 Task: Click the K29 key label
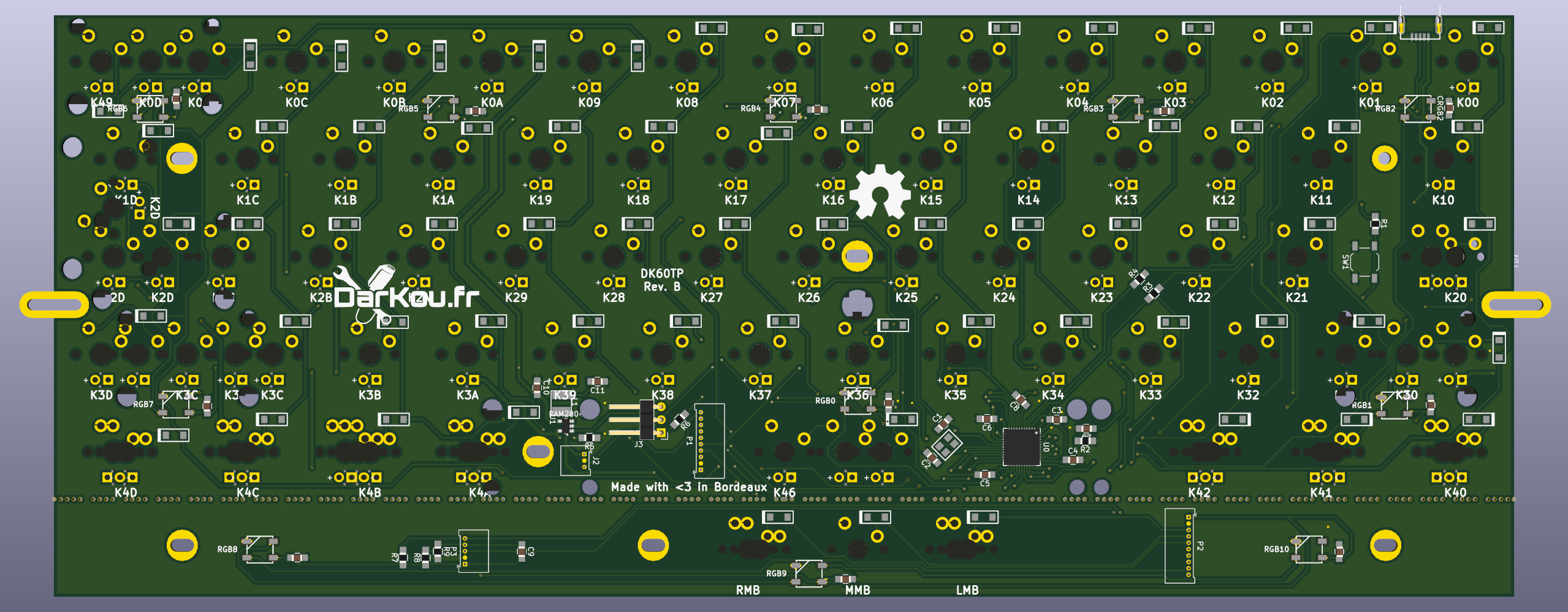pyautogui.click(x=516, y=297)
